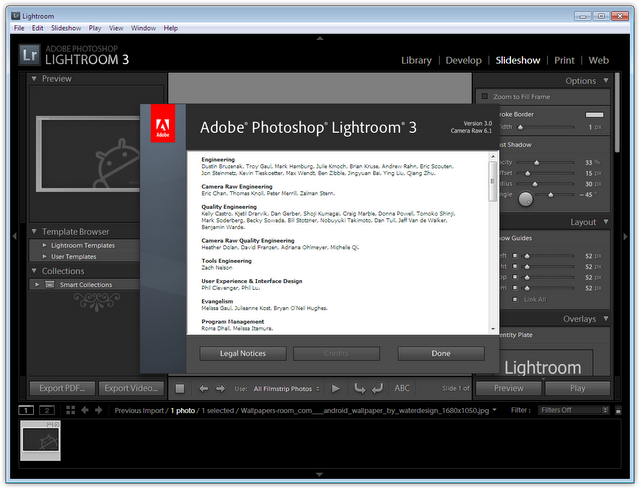Open the Edit menu

point(38,28)
